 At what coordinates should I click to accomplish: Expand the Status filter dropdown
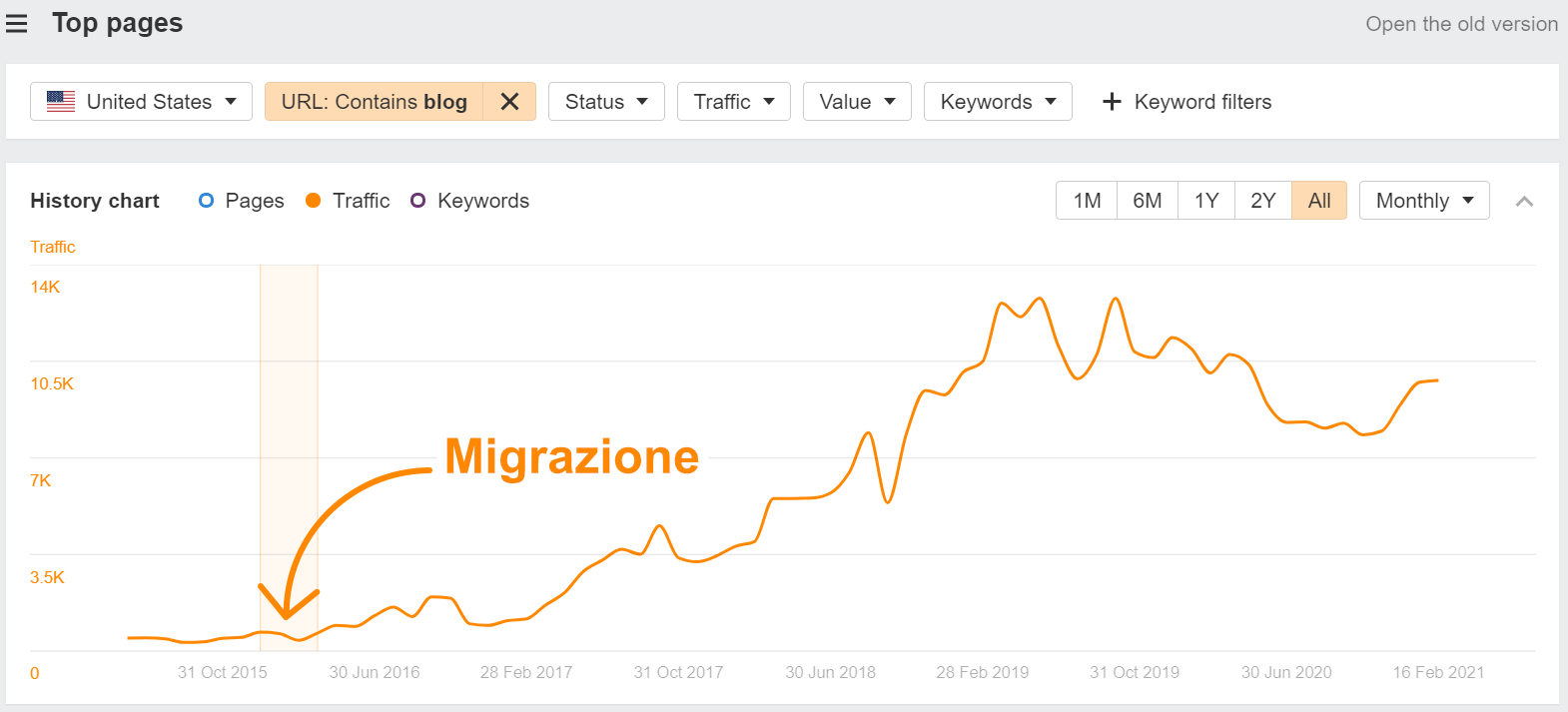click(606, 102)
